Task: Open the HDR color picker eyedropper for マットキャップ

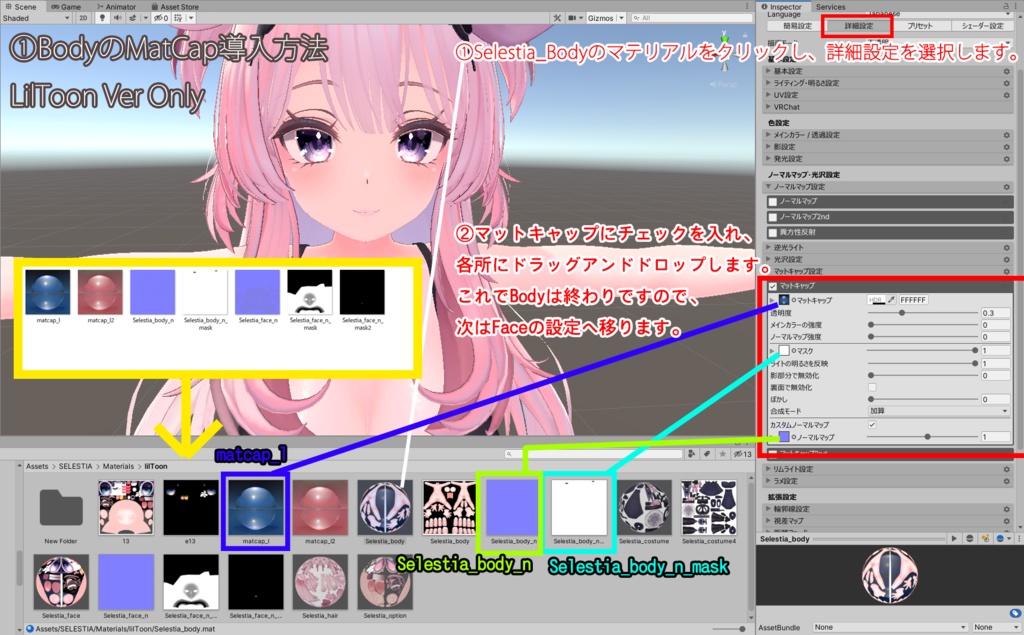Action: coord(891,299)
